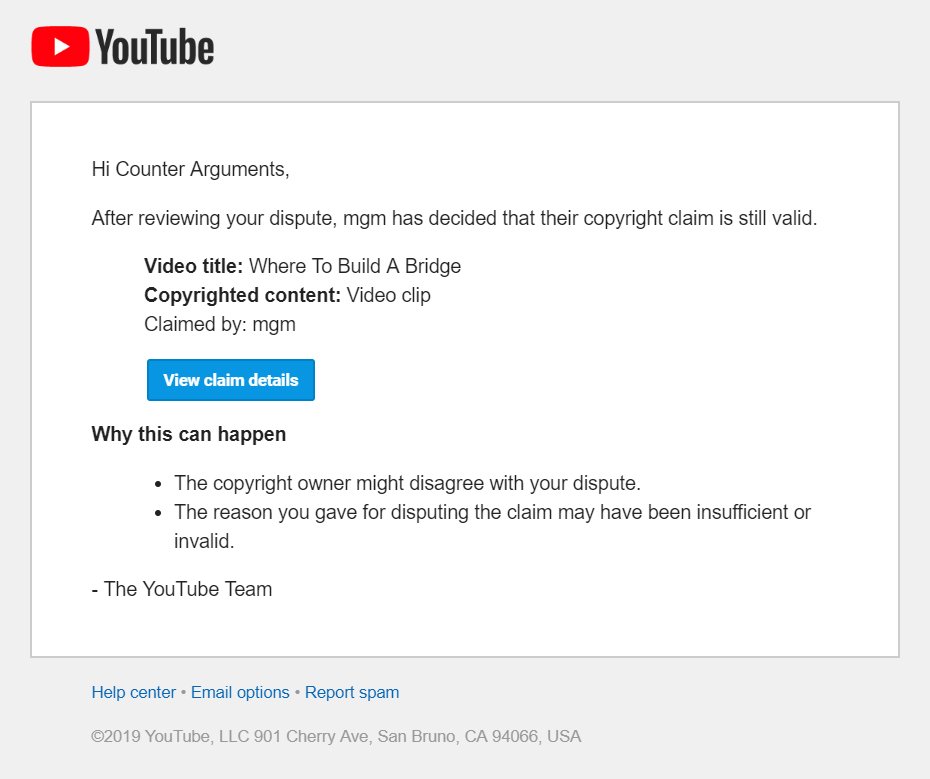The height and width of the screenshot is (779, 930).
Task: Click the "Video clip" value text
Action: pyautogui.click(x=388, y=295)
